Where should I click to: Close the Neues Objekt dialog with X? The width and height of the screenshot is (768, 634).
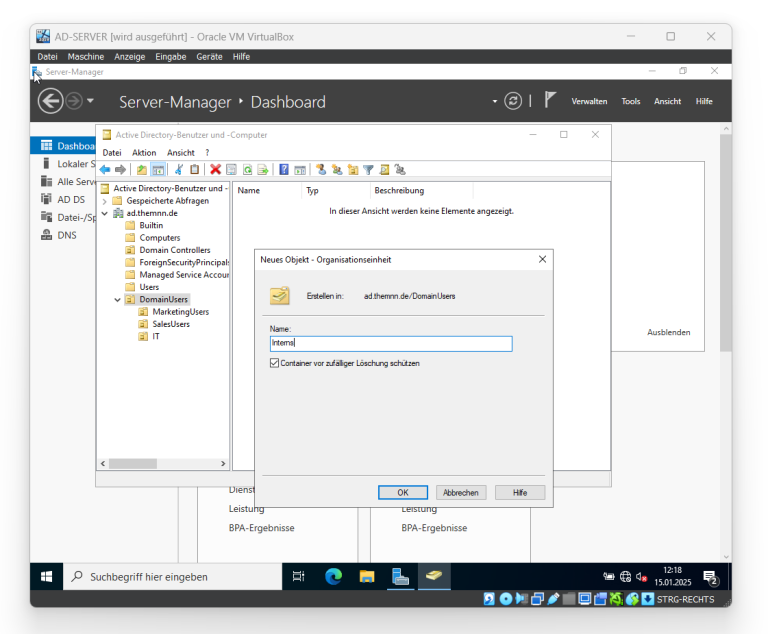coord(542,259)
